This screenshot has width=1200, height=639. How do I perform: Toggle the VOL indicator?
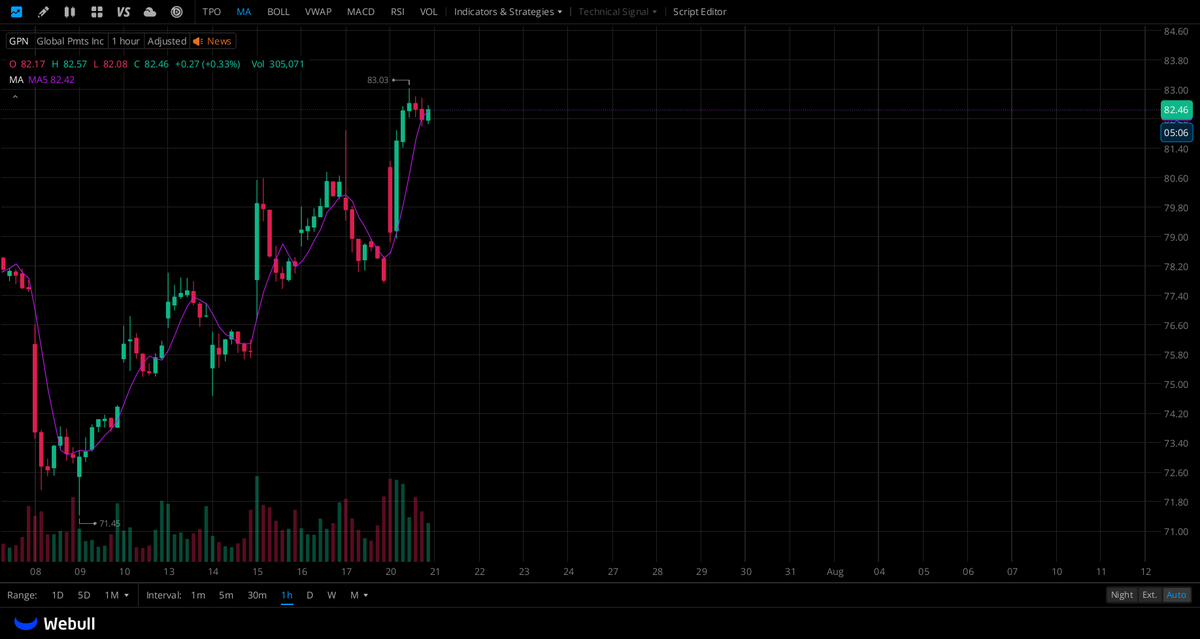pos(428,12)
